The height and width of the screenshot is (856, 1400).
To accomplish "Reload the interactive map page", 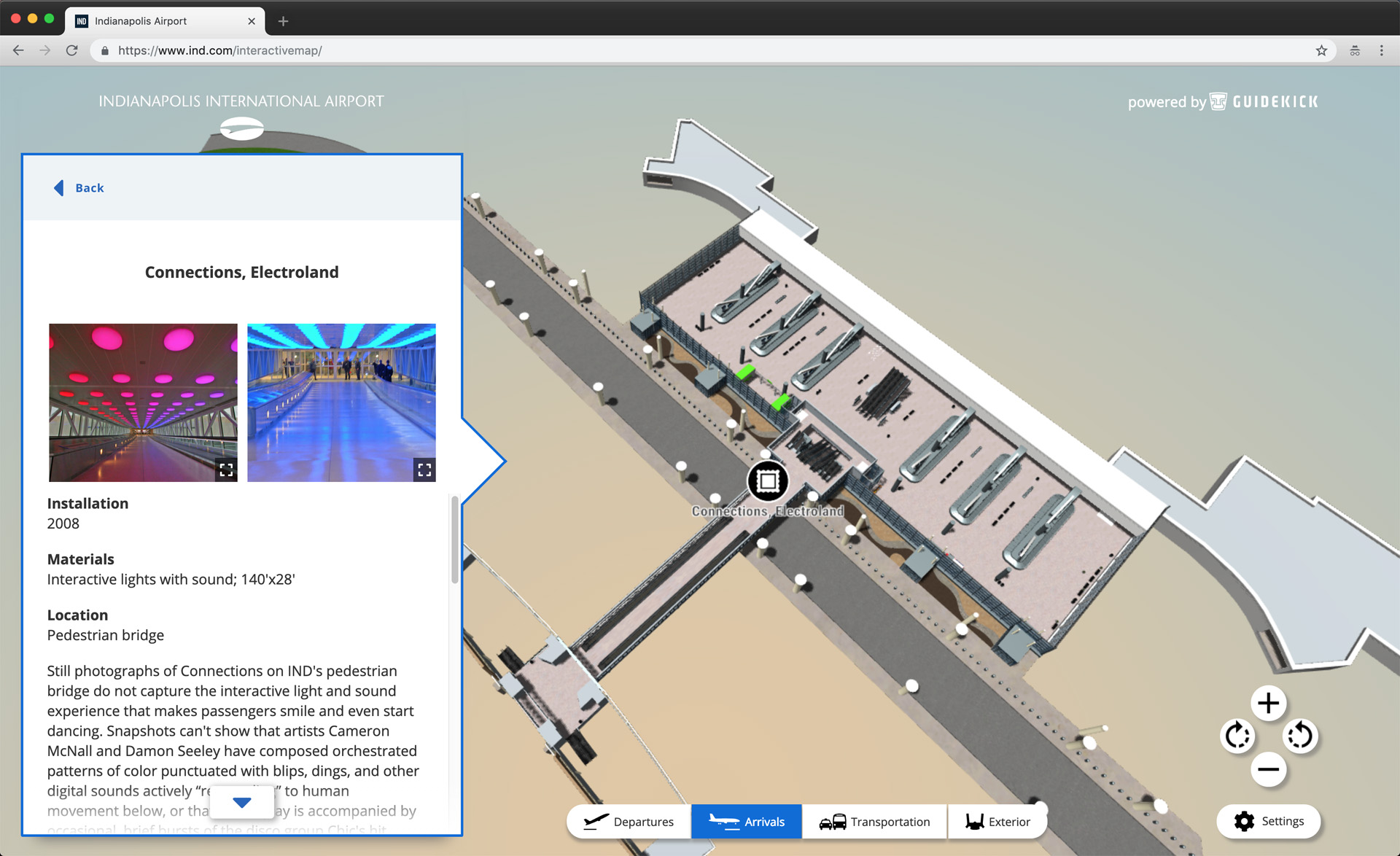I will tap(71, 50).
